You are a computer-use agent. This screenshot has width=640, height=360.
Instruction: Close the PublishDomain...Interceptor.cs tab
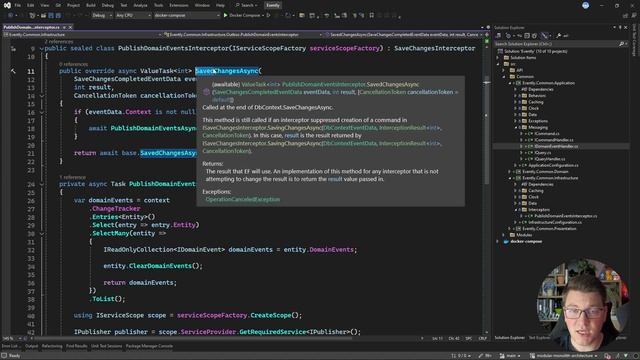pyautogui.click(x=70, y=27)
